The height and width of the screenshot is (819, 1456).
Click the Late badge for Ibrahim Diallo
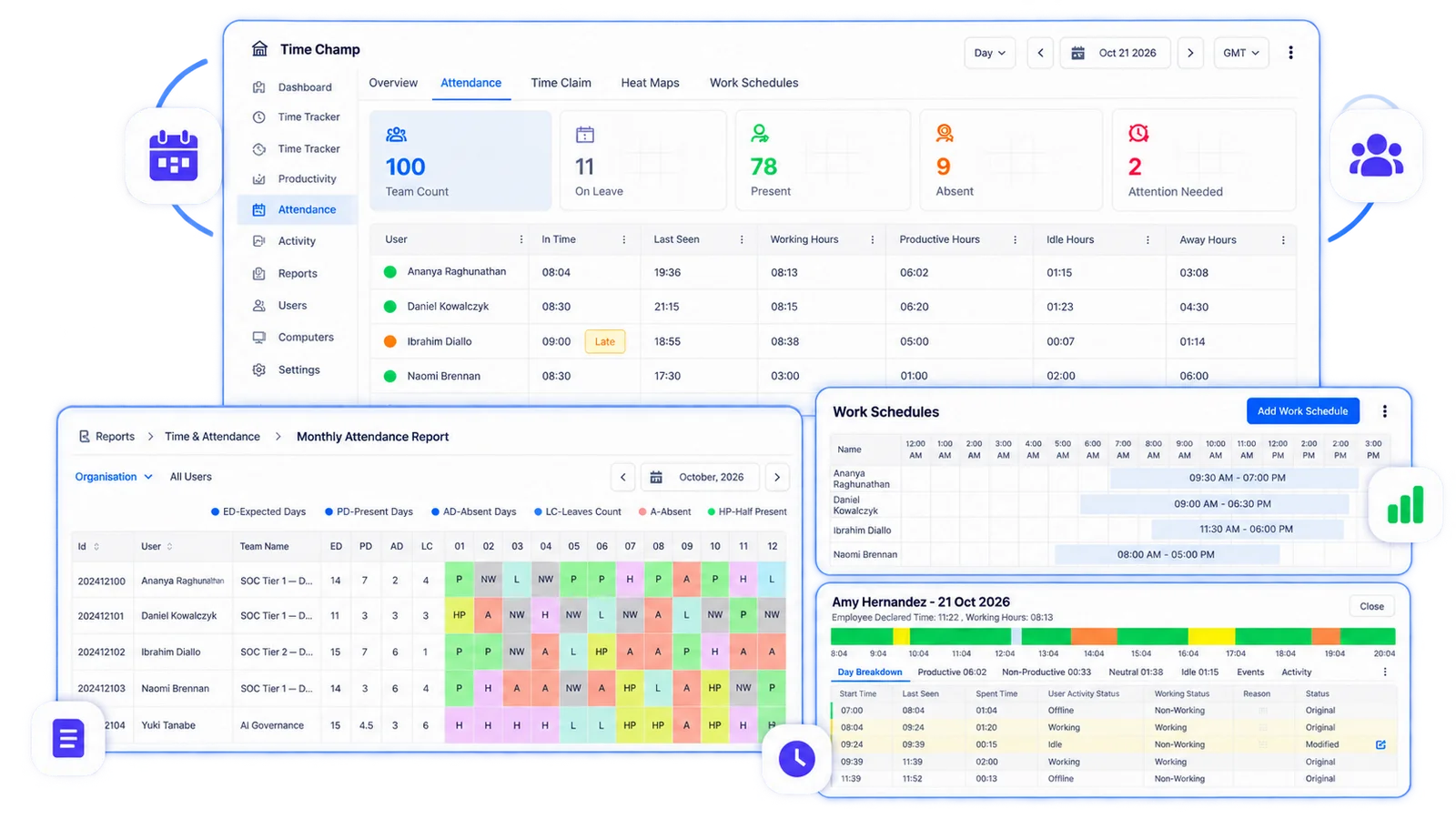click(605, 342)
